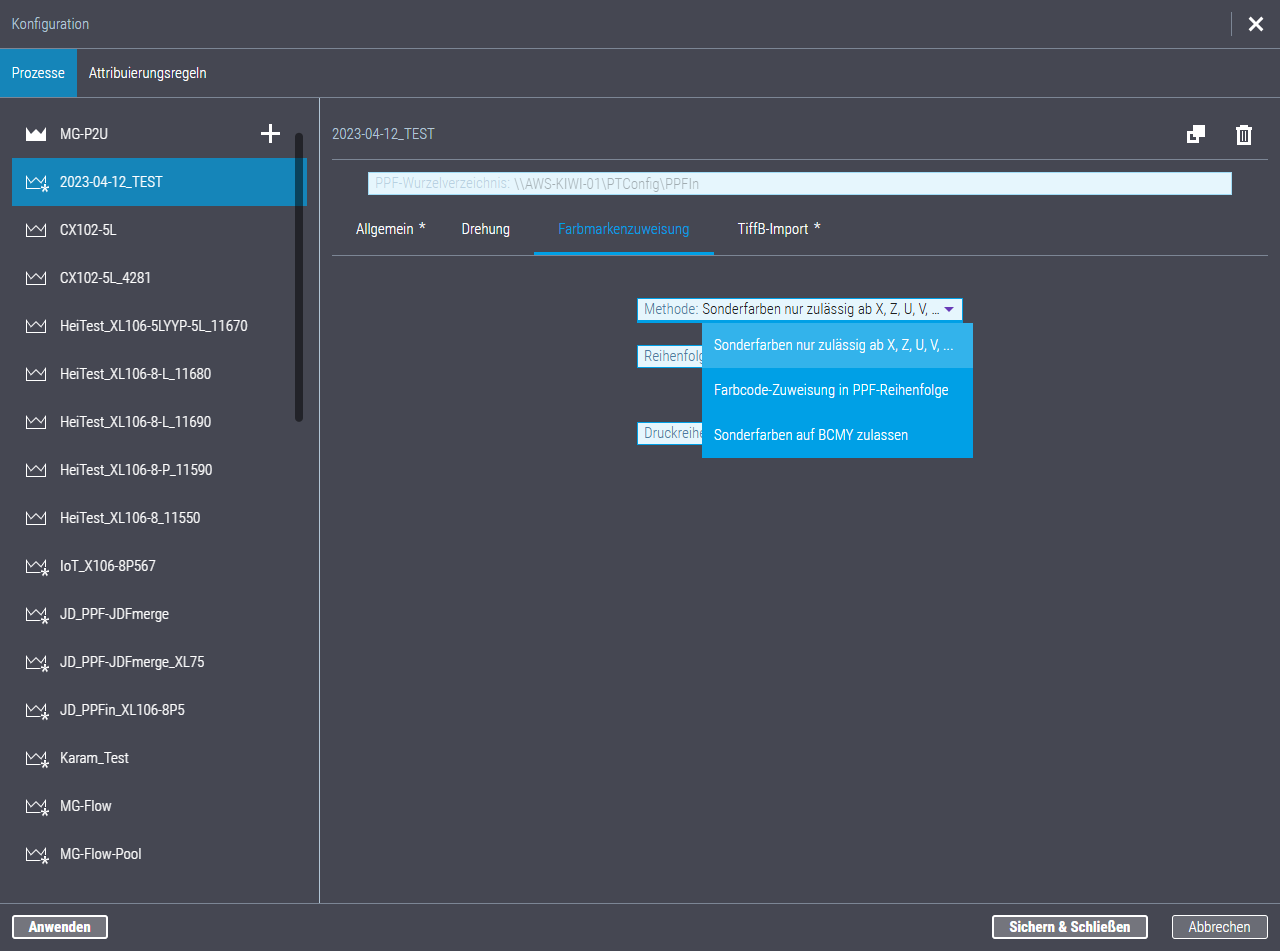Screen dimensions: 1280x951
Task: Click the chart icon next to JD_PPF-JDFmerge
Action: pyautogui.click(x=36, y=614)
